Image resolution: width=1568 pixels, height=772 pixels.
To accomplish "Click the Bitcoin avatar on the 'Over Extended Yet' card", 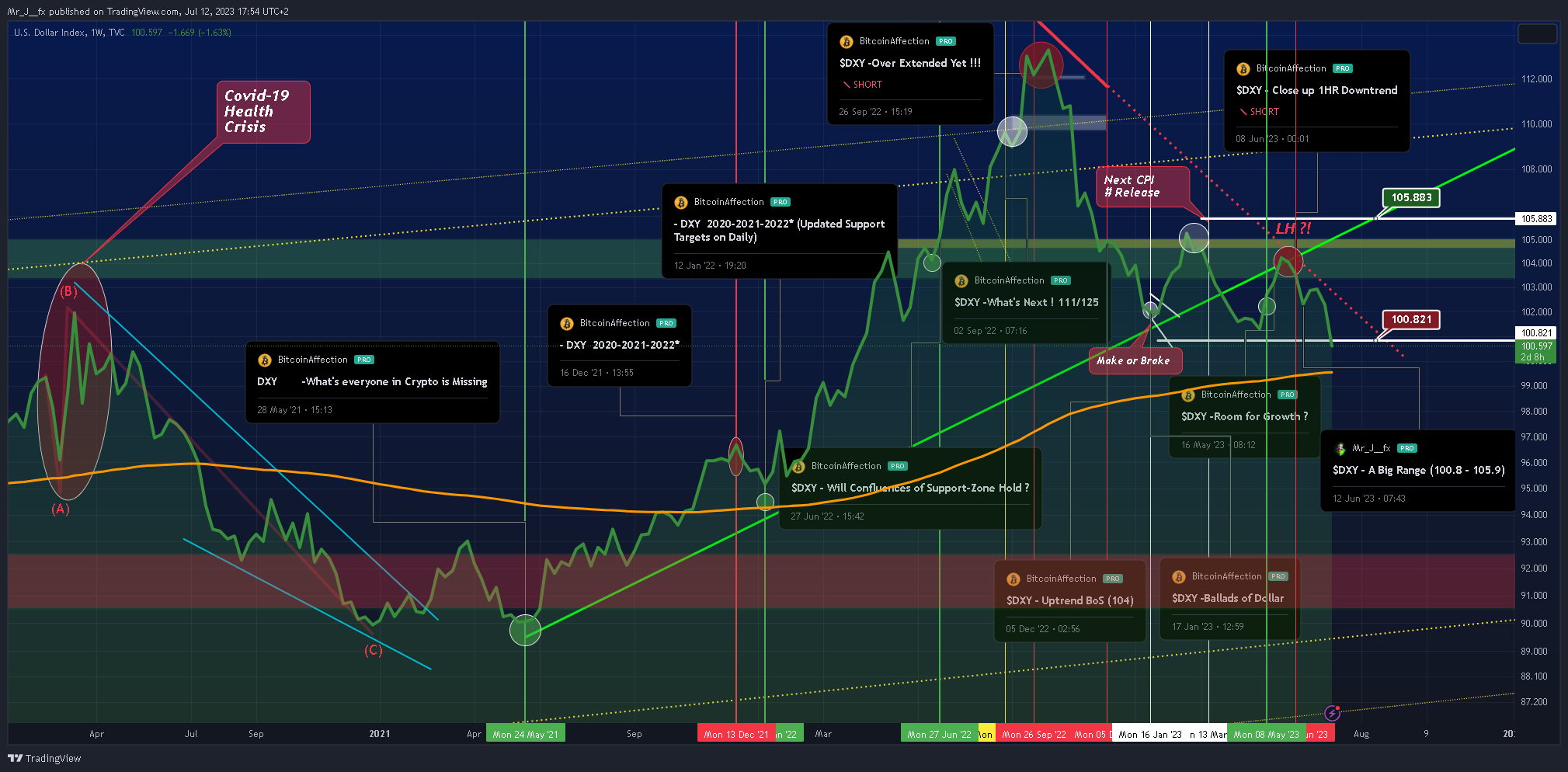I will pos(846,41).
